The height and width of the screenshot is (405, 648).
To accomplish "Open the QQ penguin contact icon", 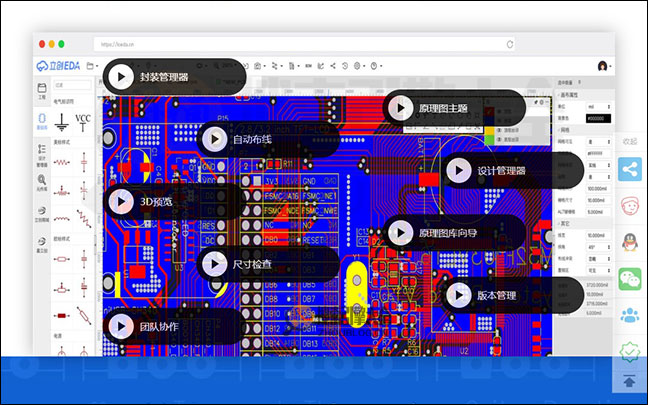I will [630, 242].
